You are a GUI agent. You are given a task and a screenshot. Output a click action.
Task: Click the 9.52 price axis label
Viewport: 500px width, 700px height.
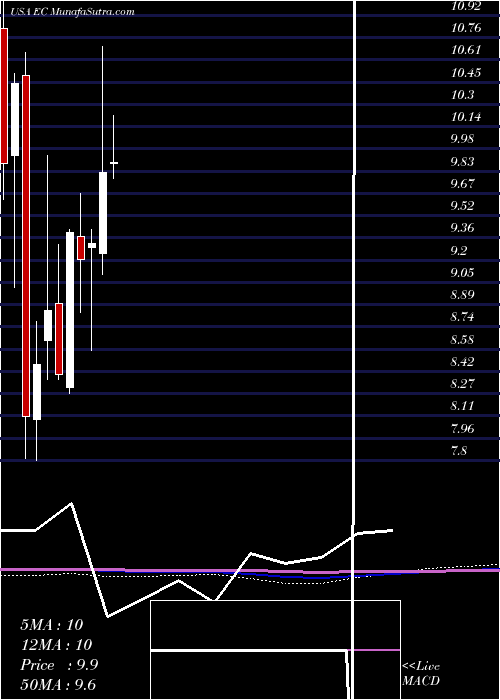[462, 206]
